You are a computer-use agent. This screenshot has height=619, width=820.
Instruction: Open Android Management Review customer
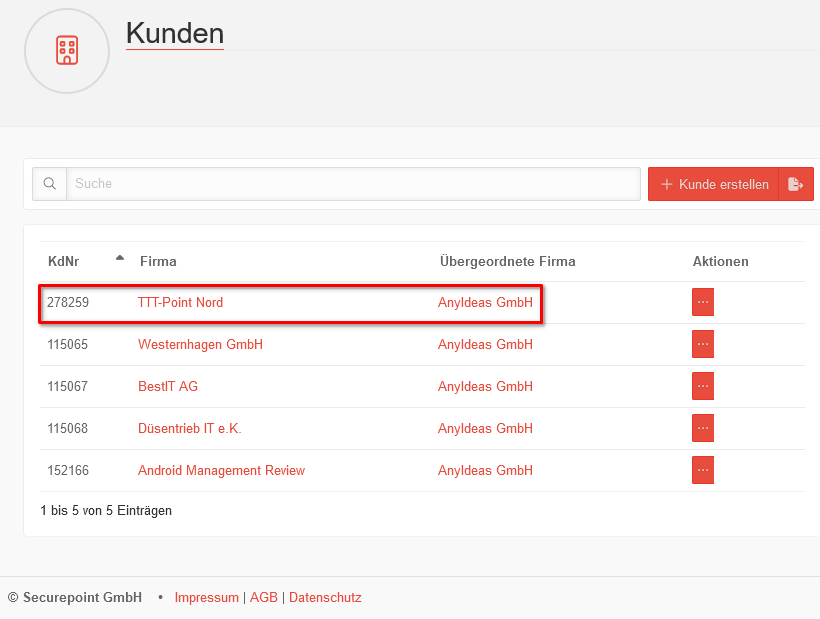221,471
